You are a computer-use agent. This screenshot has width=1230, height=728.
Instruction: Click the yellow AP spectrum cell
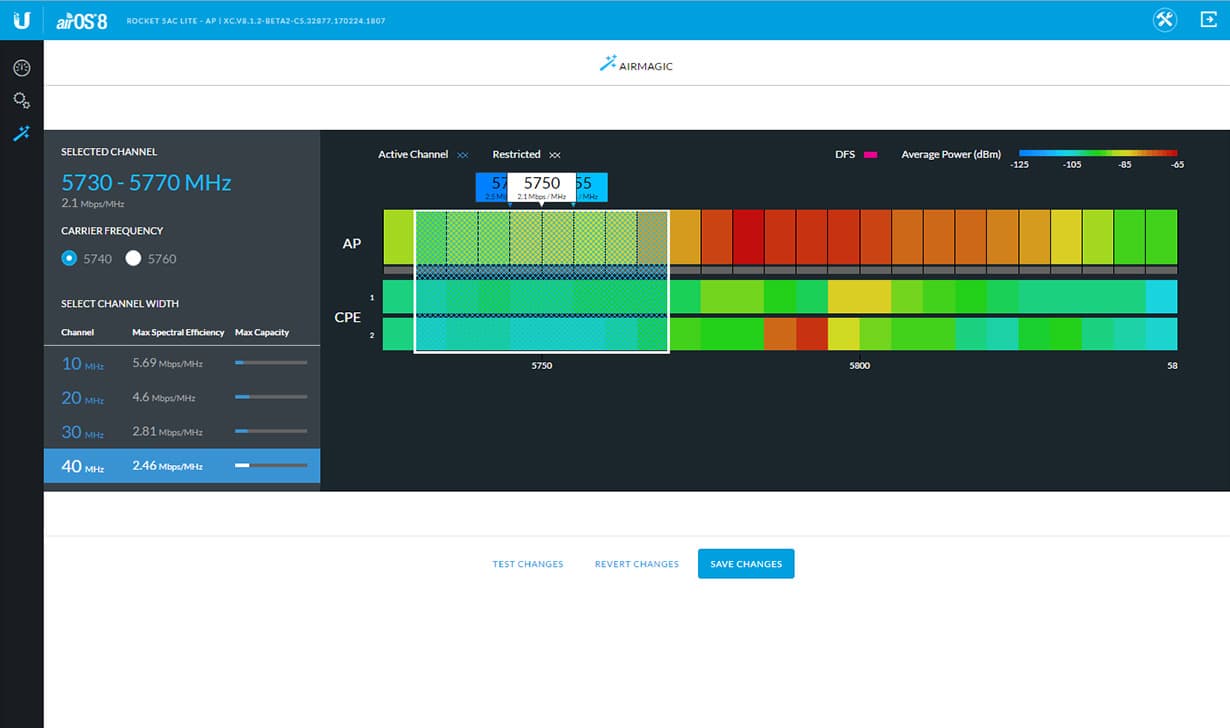tap(1066, 237)
